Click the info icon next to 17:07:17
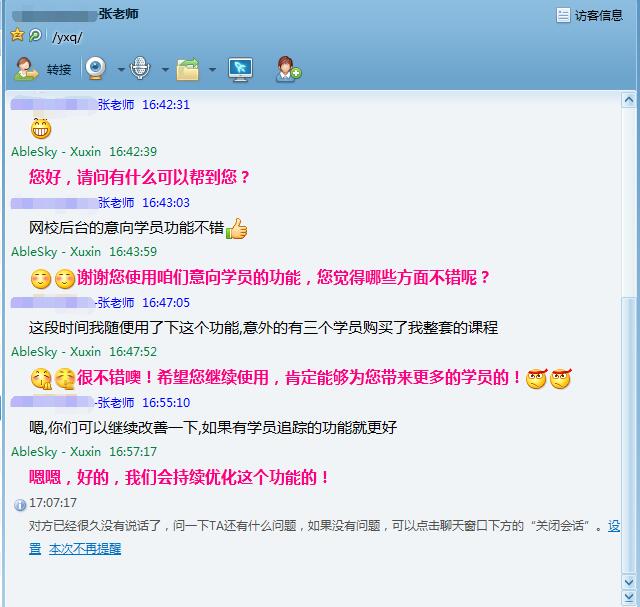This screenshot has height=607, width=640. (19, 503)
